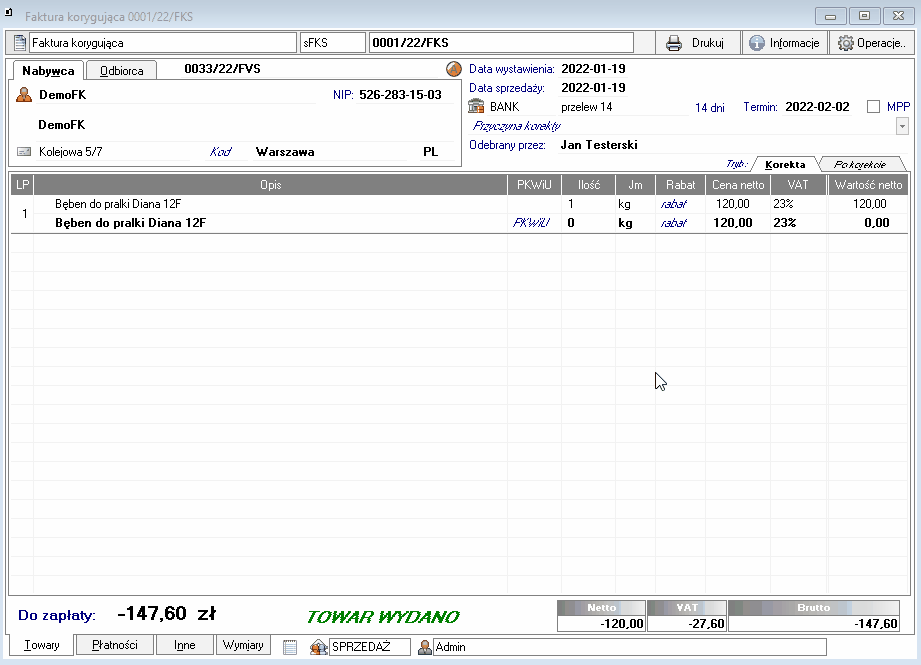Click the Kod postal code link
This screenshot has width=921, height=665.
point(220,152)
